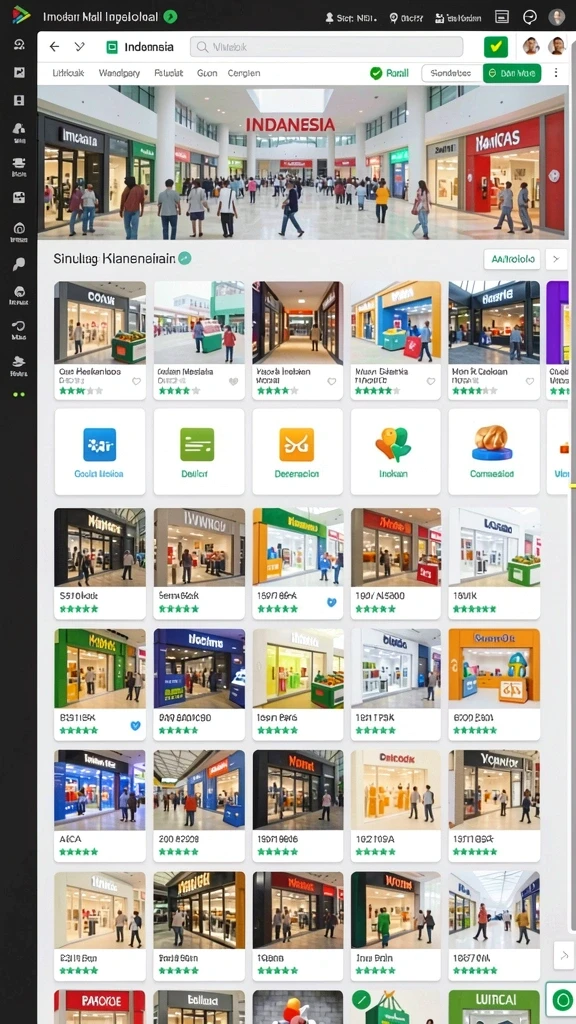Toggle the blue heart on 'B31B5K' card
The image size is (576, 1024).
click(135, 725)
